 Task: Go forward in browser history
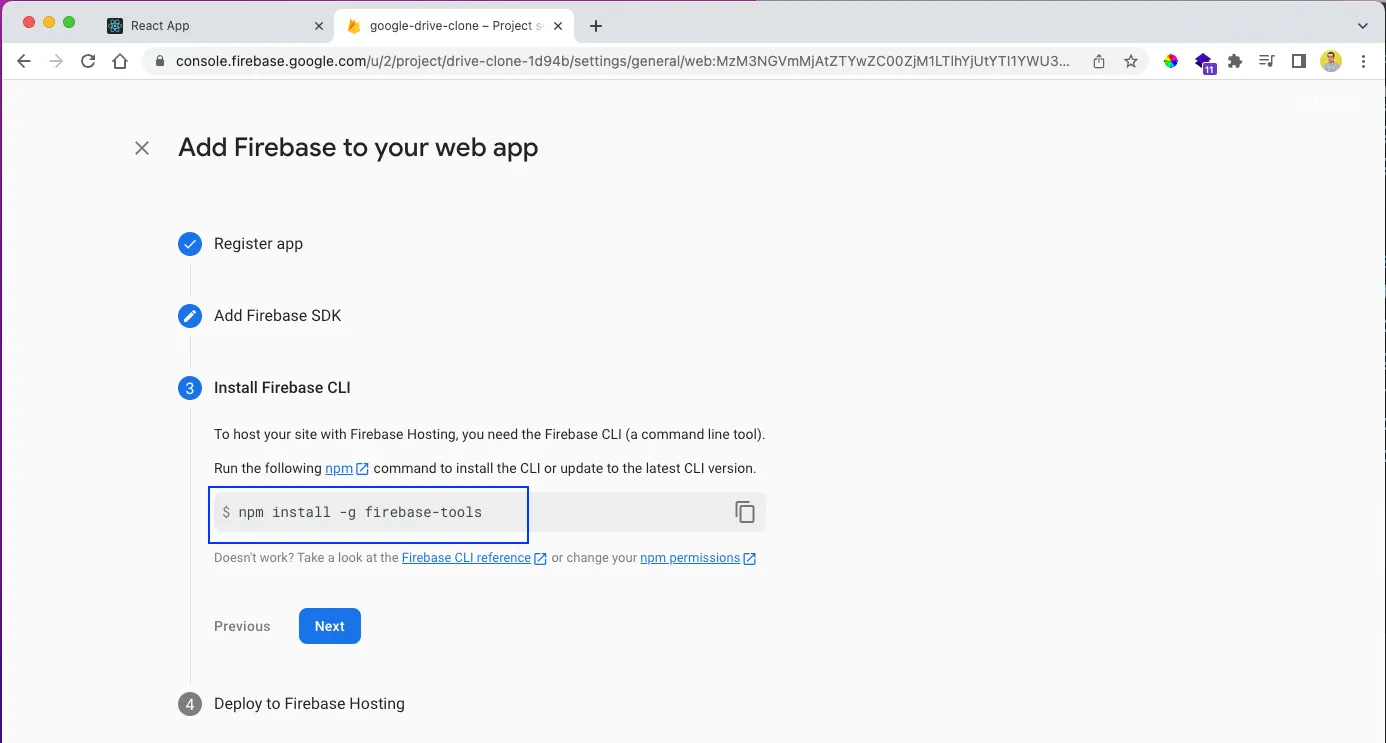click(56, 62)
